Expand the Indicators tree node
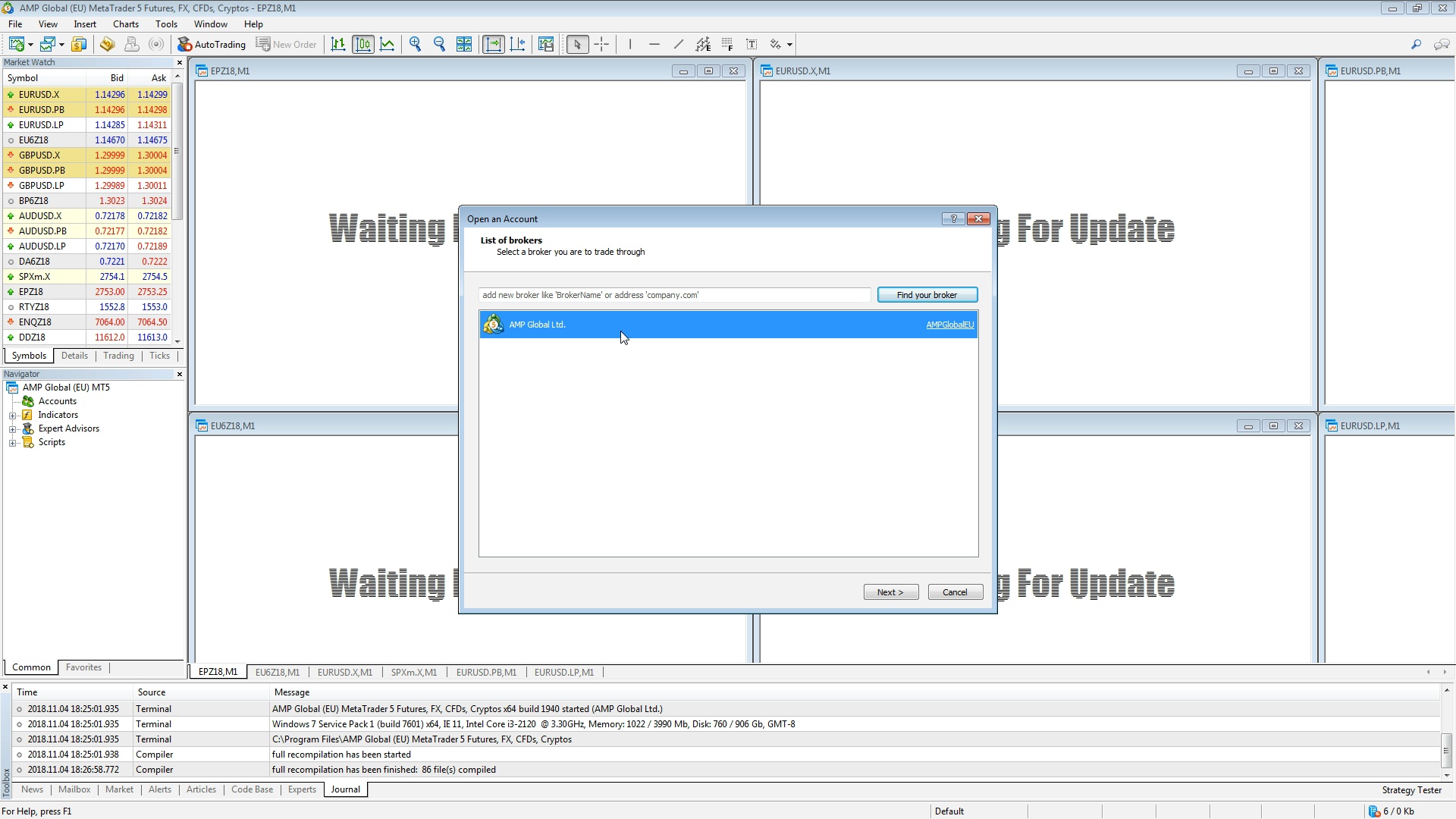 pyautogui.click(x=13, y=416)
